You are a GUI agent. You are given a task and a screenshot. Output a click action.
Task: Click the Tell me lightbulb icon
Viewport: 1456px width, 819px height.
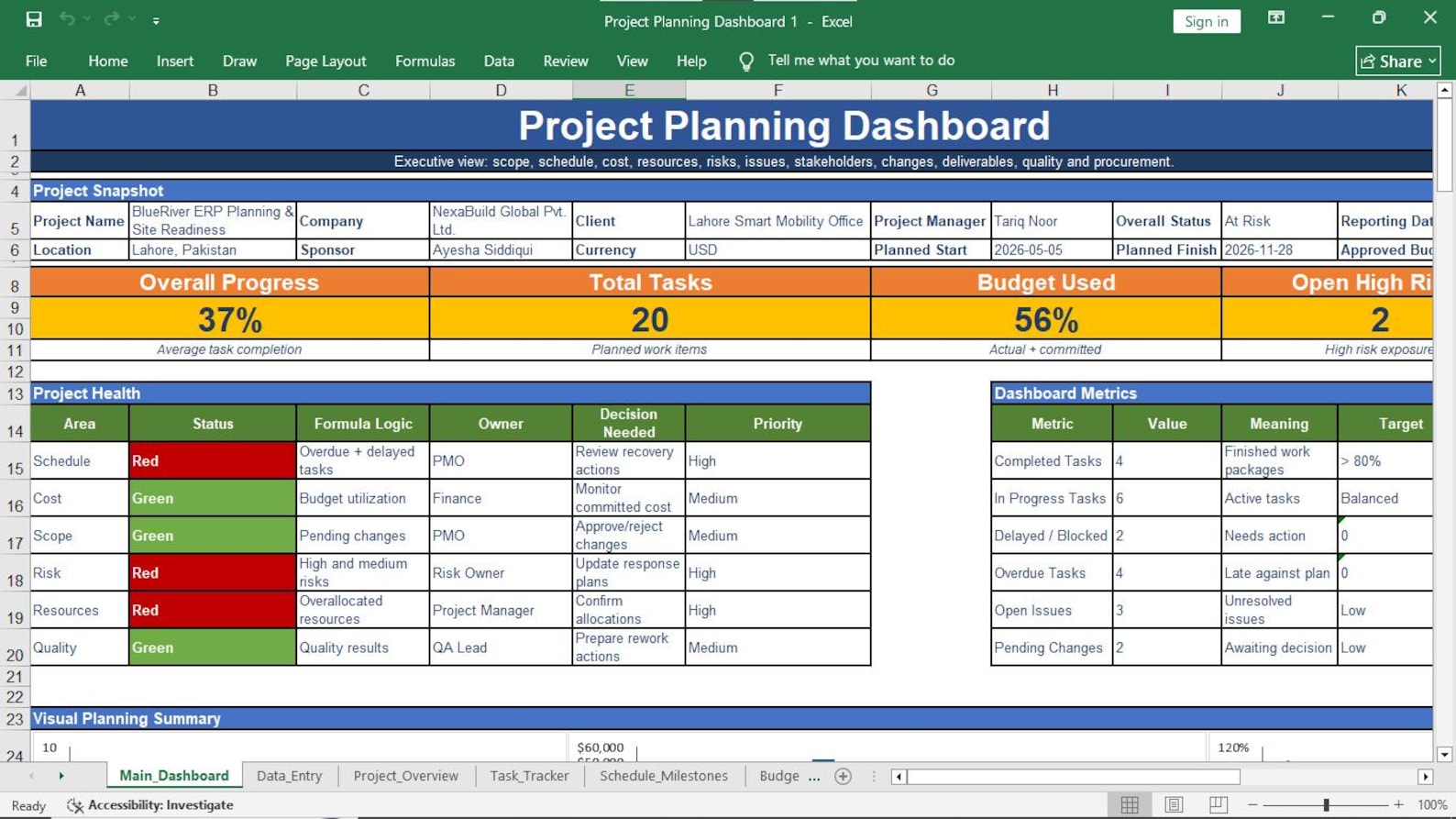click(746, 61)
